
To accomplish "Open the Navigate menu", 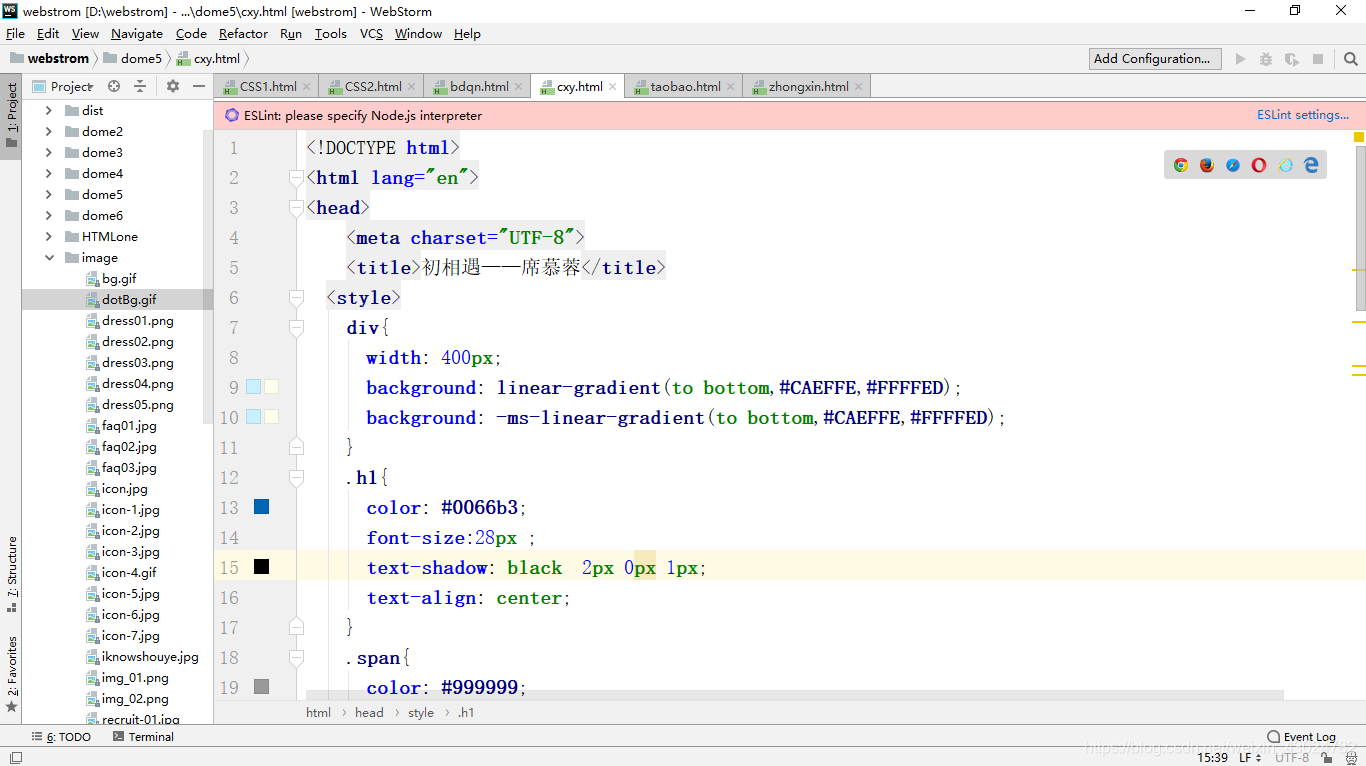I will coord(137,33).
